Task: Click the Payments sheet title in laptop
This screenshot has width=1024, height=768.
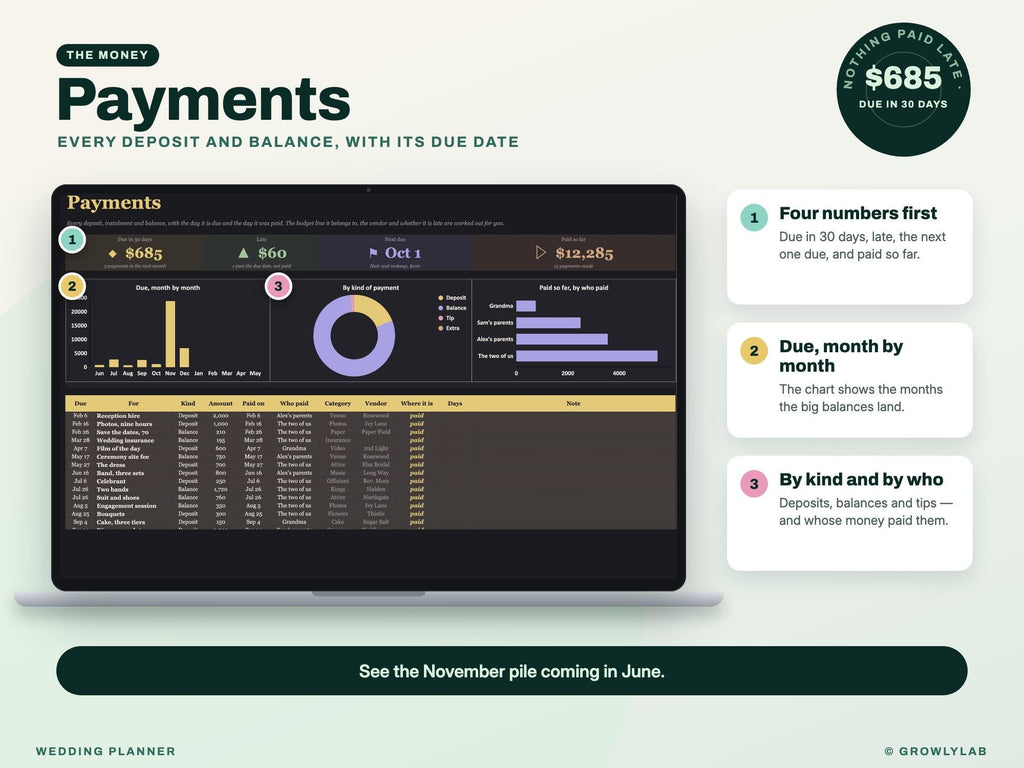Action: point(114,203)
